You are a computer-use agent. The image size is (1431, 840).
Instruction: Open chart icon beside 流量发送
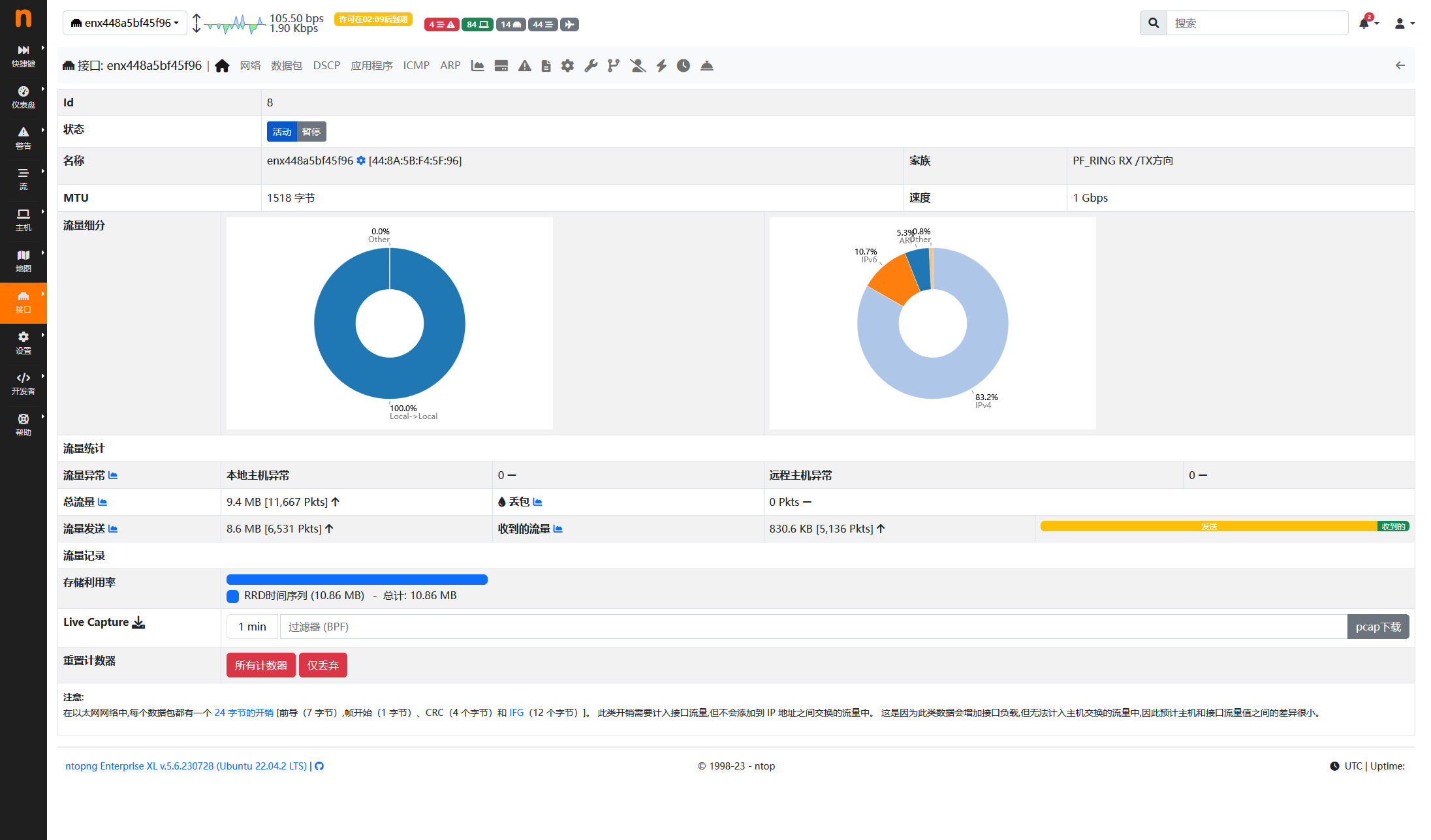pos(113,529)
